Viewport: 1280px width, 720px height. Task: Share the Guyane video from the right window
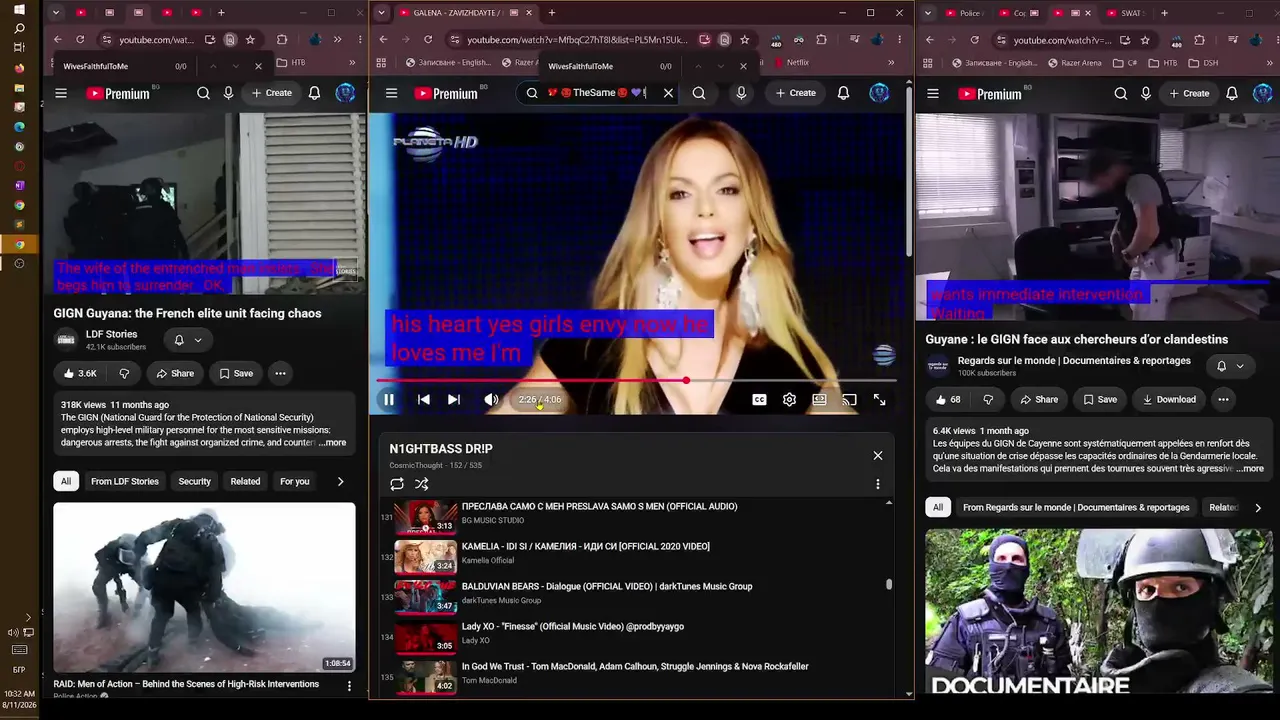click(1039, 400)
